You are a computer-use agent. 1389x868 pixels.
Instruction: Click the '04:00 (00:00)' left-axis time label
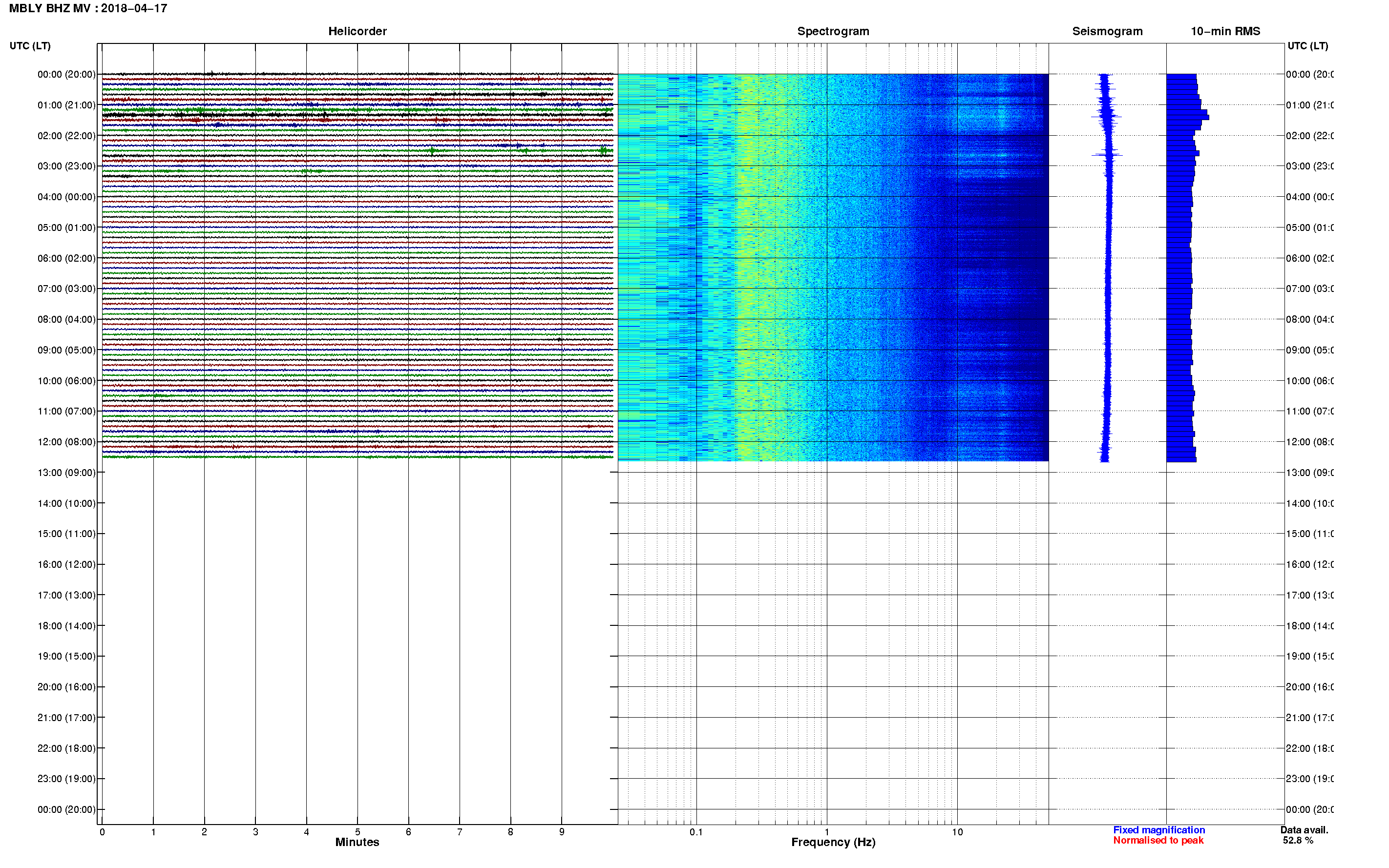(66, 197)
